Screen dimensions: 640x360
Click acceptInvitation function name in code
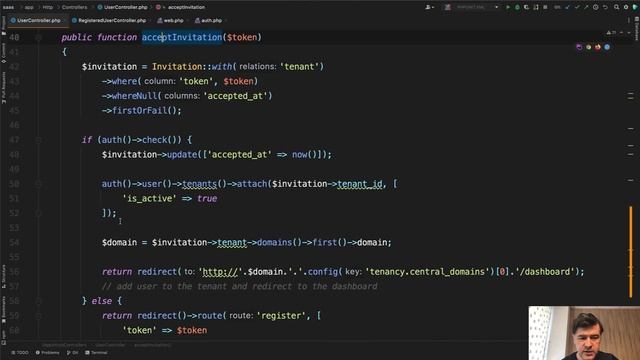tap(182, 37)
